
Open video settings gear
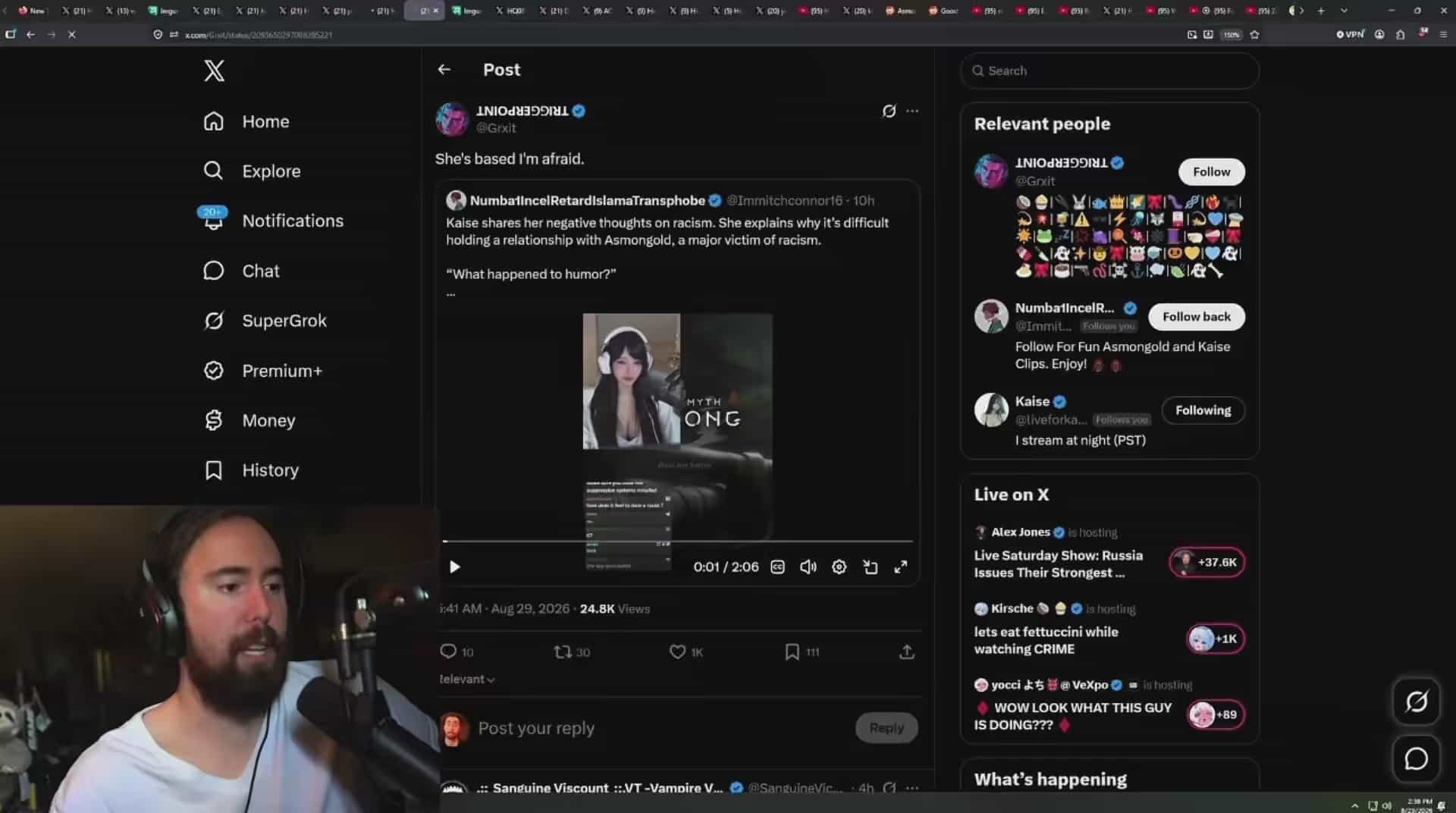pos(839,567)
